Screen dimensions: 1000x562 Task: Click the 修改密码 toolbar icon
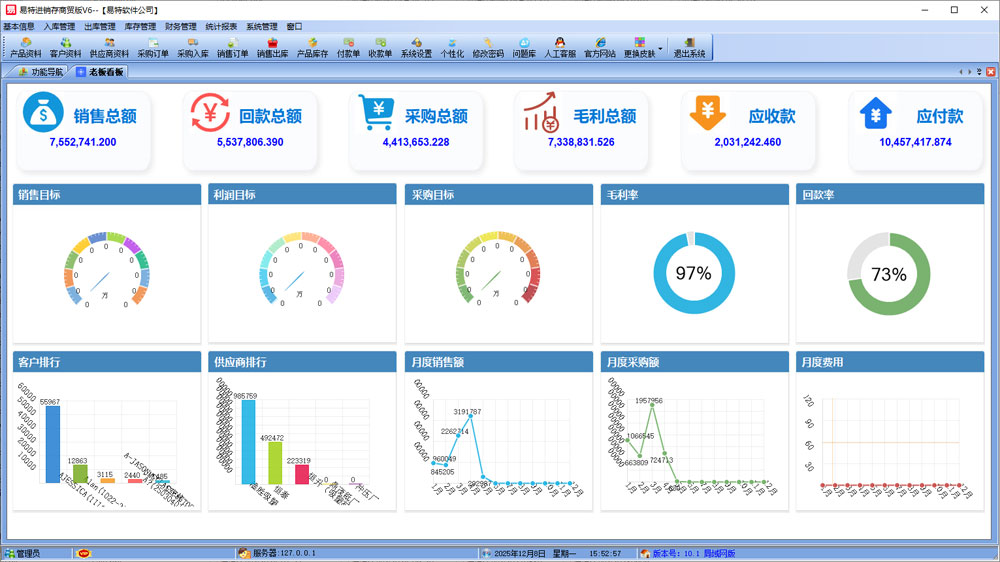click(488, 47)
